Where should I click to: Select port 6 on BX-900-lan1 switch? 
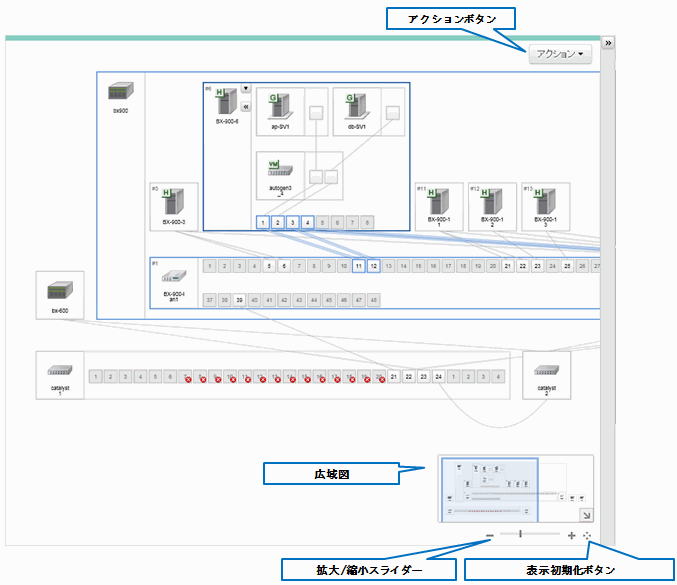(284, 266)
